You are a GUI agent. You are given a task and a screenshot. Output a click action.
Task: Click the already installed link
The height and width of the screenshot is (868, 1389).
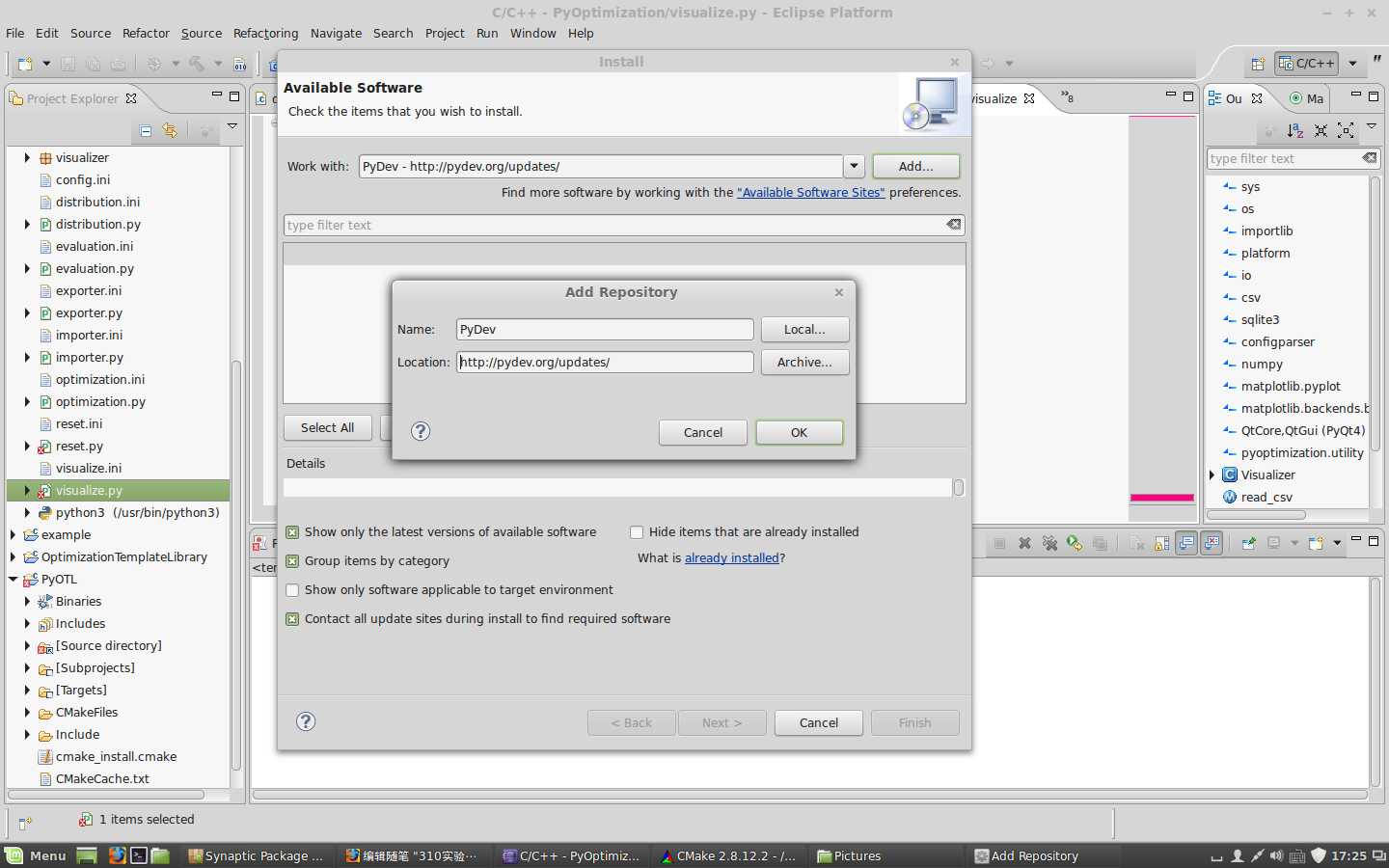tap(731, 557)
